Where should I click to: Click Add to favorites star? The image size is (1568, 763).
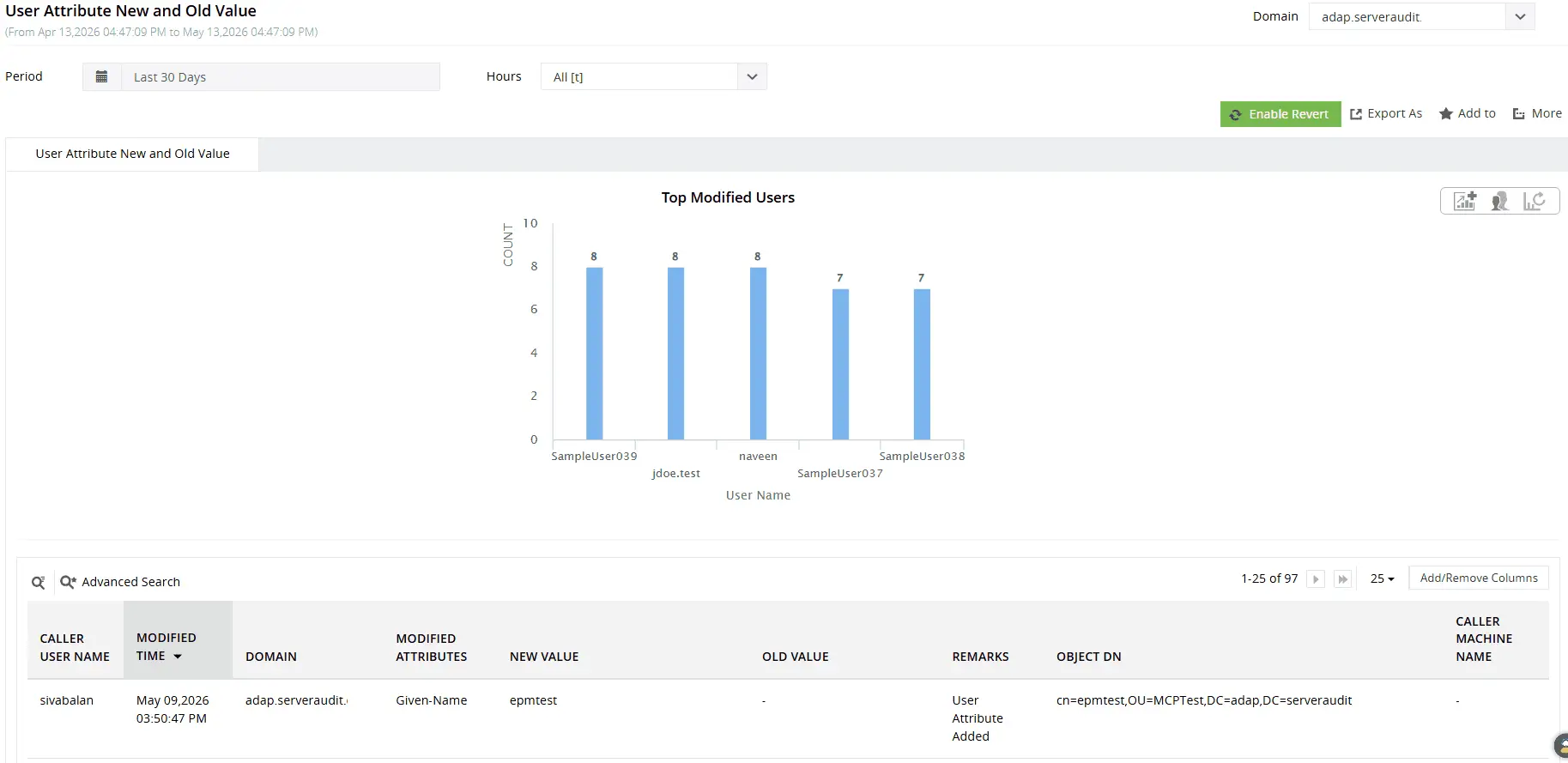point(1468,113)
